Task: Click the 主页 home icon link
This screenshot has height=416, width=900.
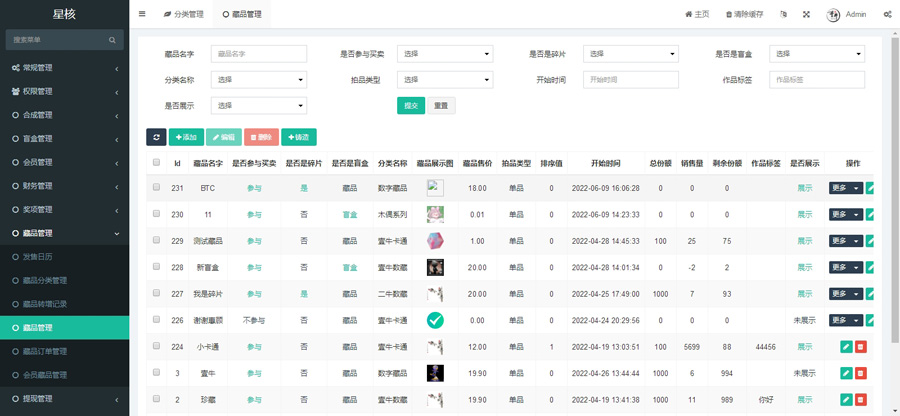Action: pyautogui.click(x=697, y=14)
